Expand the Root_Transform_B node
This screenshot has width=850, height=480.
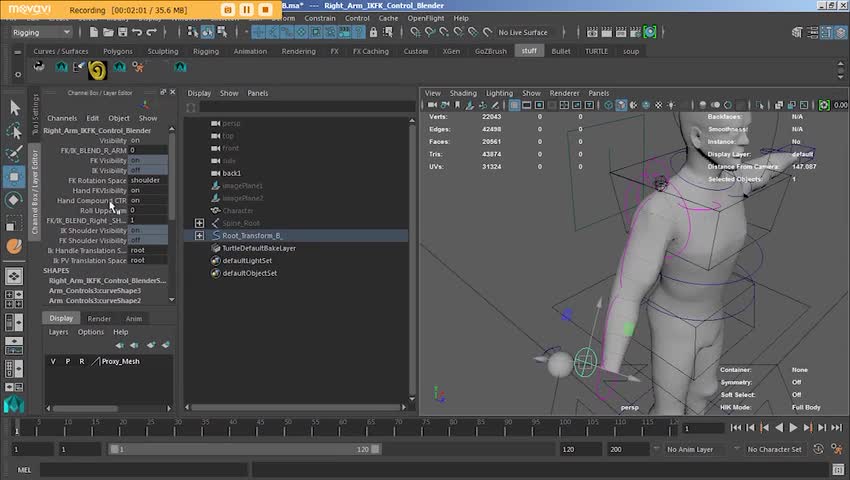point(199,235)
